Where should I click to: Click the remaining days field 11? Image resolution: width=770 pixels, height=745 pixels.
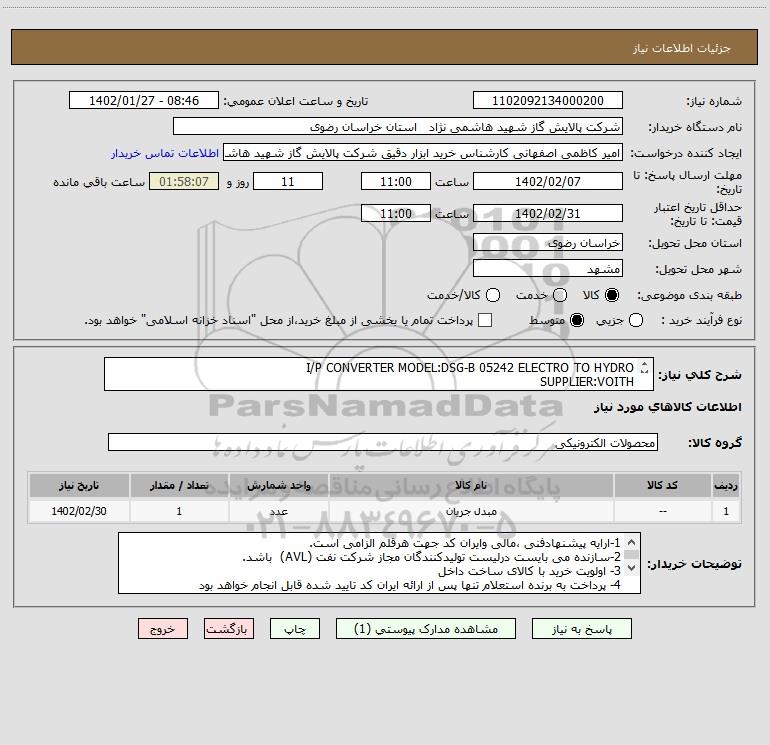(288, 181)
